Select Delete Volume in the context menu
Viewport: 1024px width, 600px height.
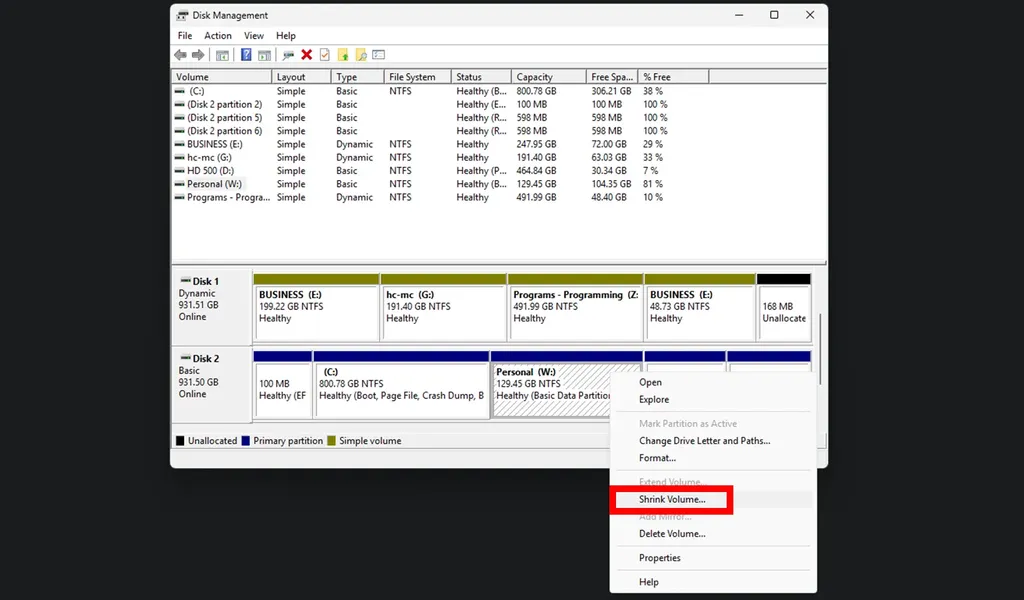[x=672, y=534]
